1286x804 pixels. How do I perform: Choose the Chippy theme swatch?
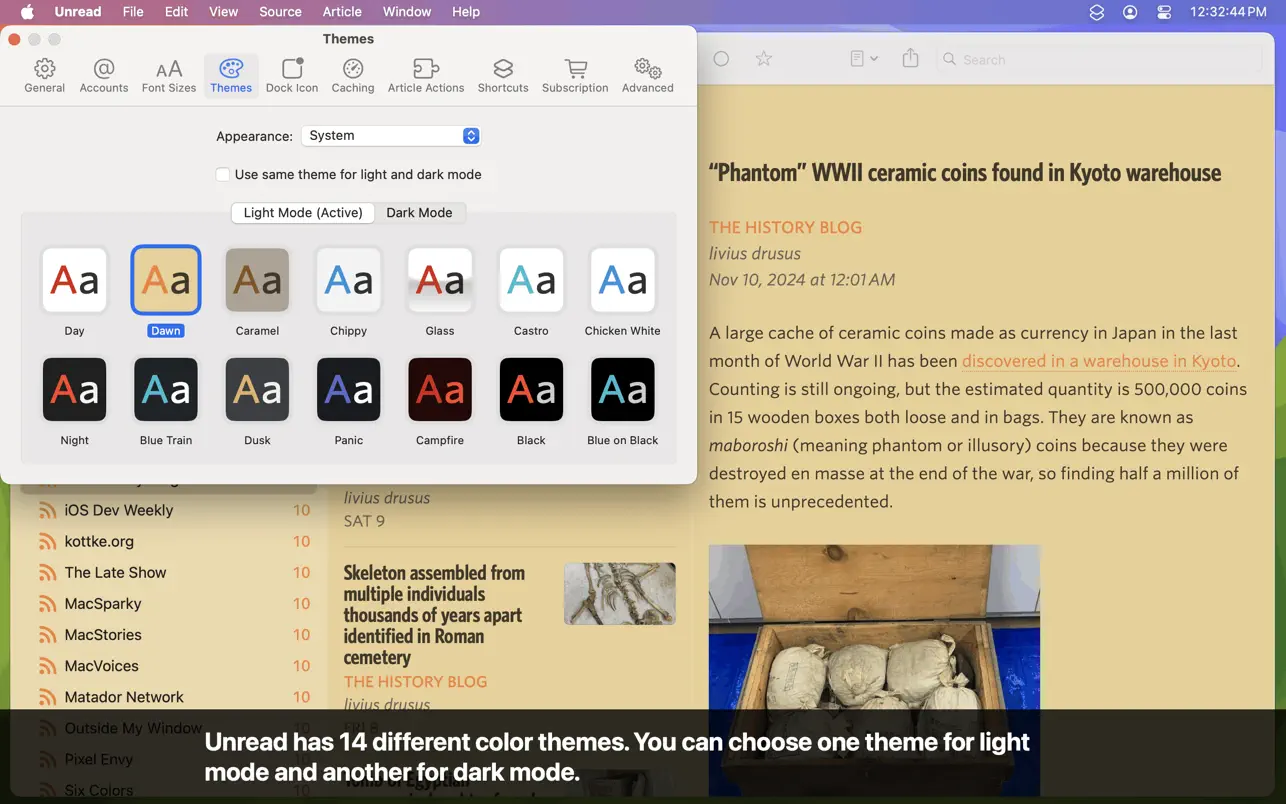[x=349, y=280]
